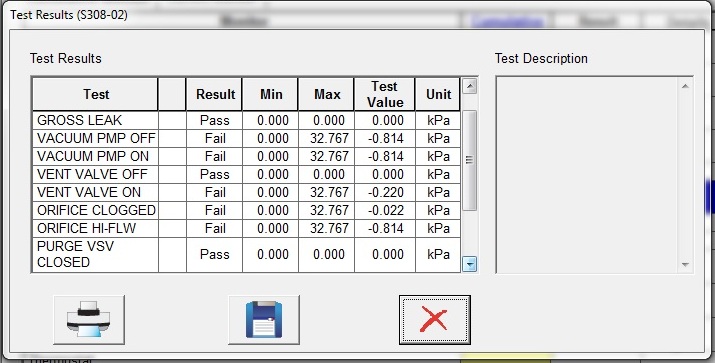The height and width of the screenshot is (363, 715).
Task: Click the results table scroll up arrow
Action: (x=469, y=86)
